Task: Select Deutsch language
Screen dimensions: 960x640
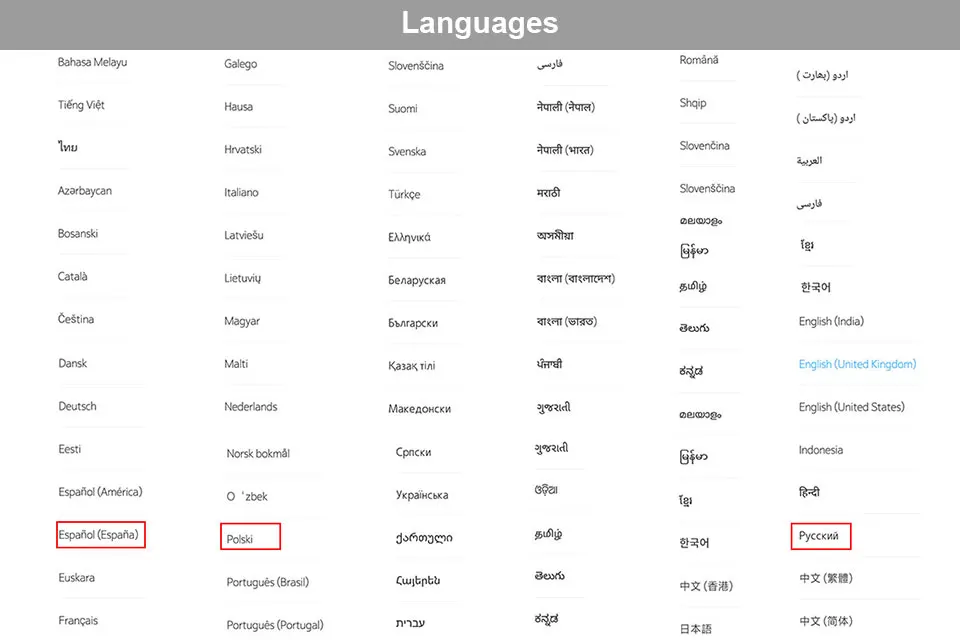Action: click(x=77, y=406)
